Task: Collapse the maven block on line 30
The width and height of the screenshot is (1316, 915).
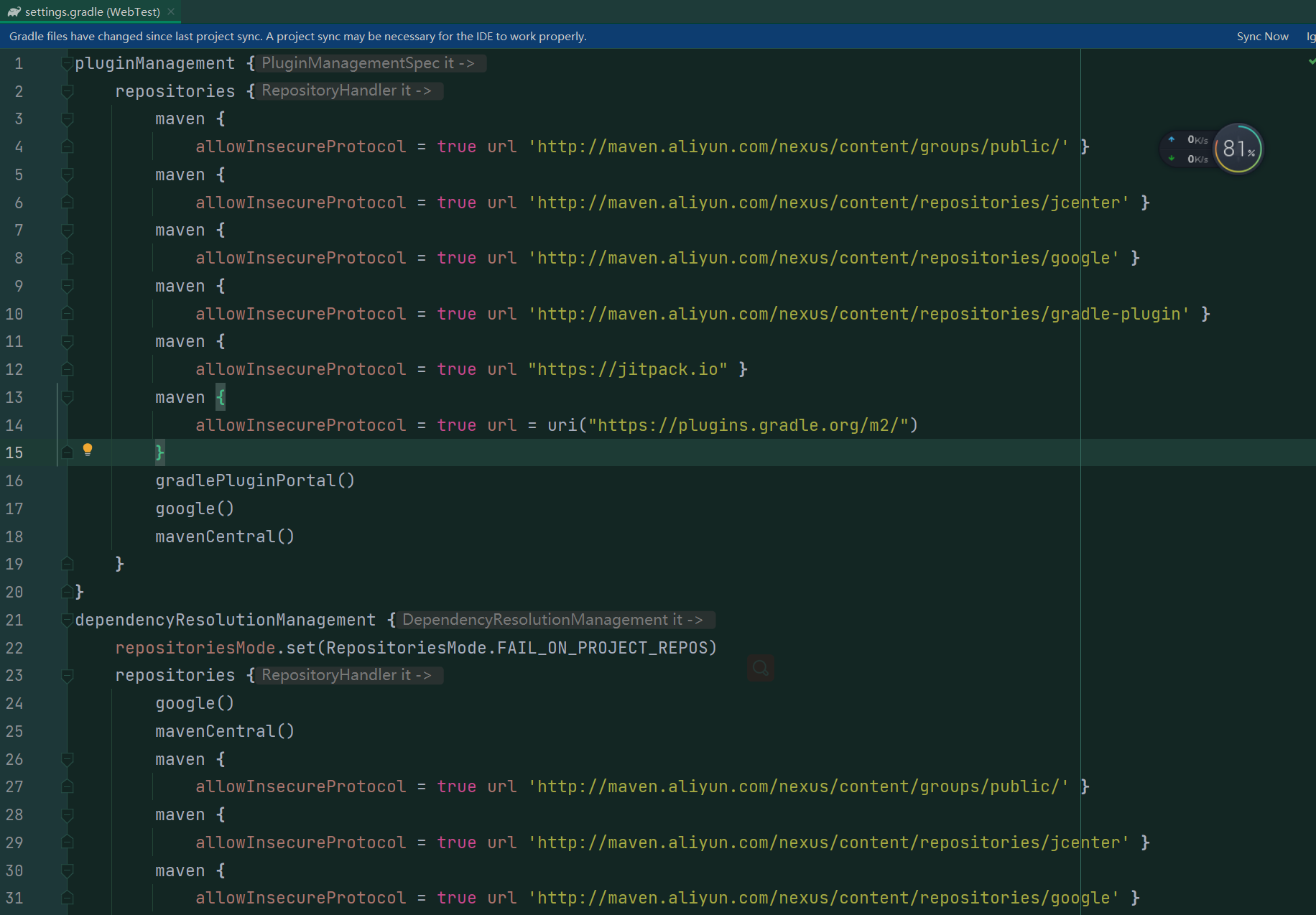Action: click(x=68, y=871)
